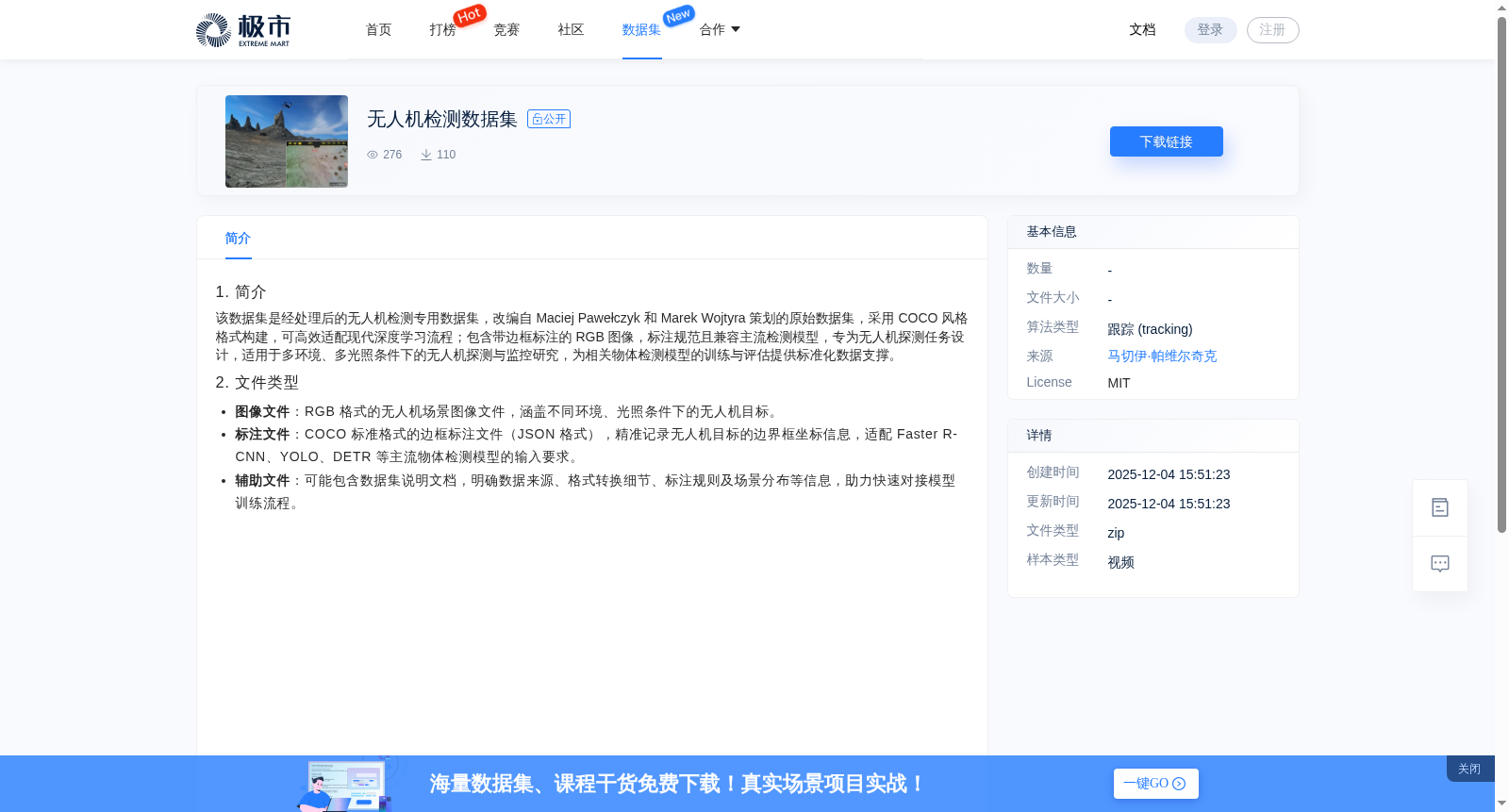Click the 一键GO banner button
Image resolution: width=1509 pixels, height=812 pixels.
tap(1156, 784)
